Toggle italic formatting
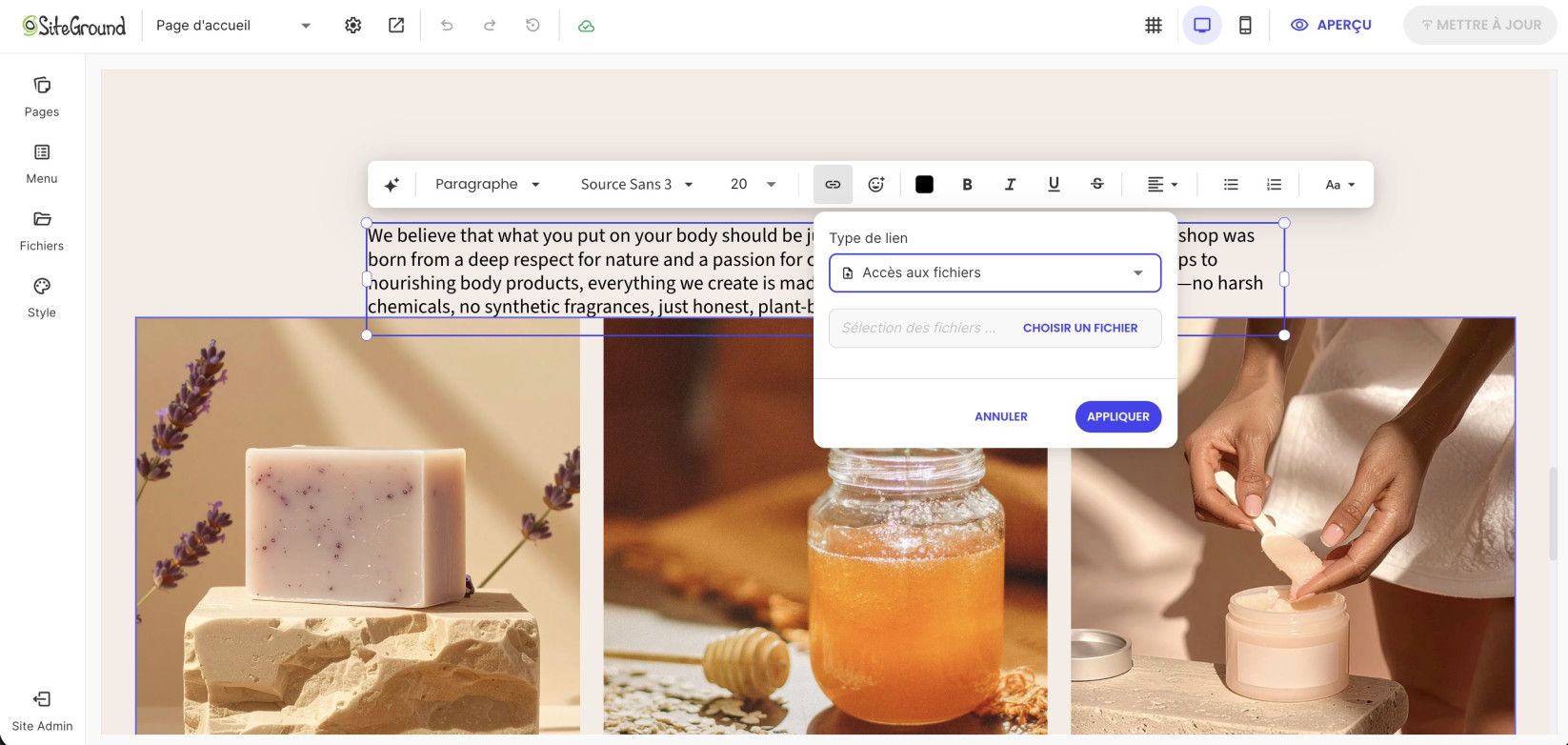 click(x=1011, y=185)
